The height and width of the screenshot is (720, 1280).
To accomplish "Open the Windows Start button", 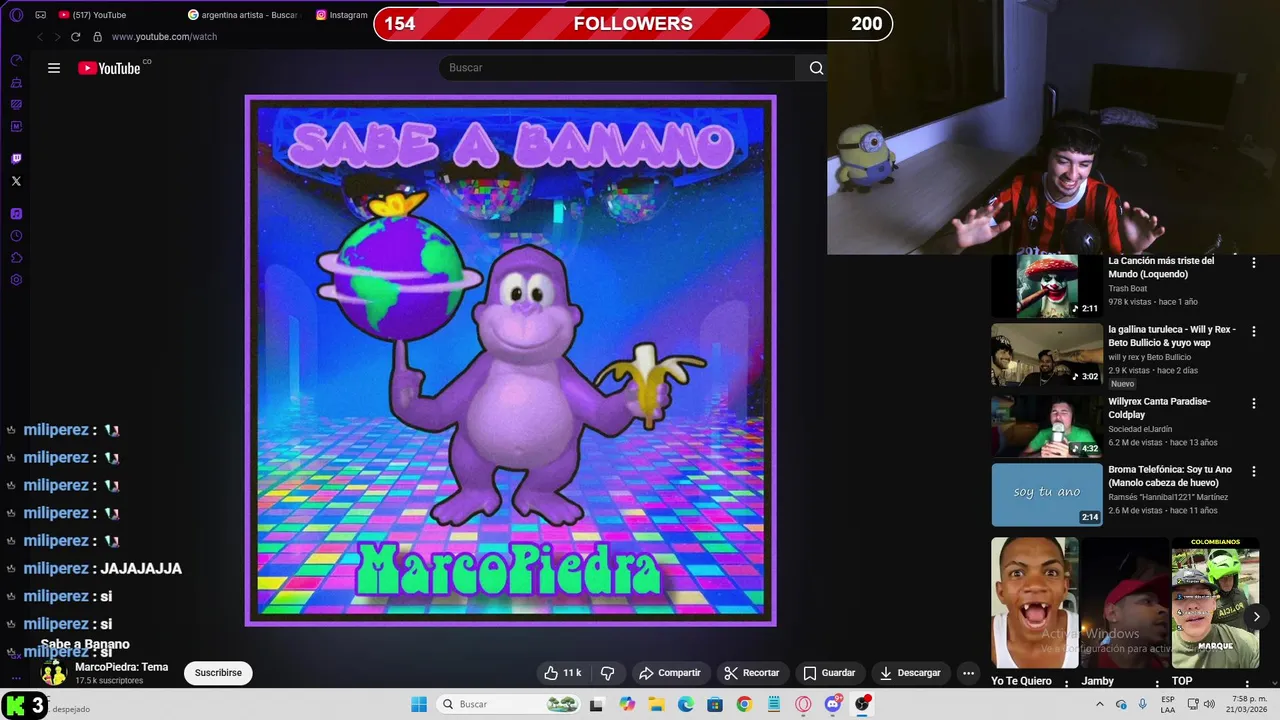I will [x=419, y=704].
